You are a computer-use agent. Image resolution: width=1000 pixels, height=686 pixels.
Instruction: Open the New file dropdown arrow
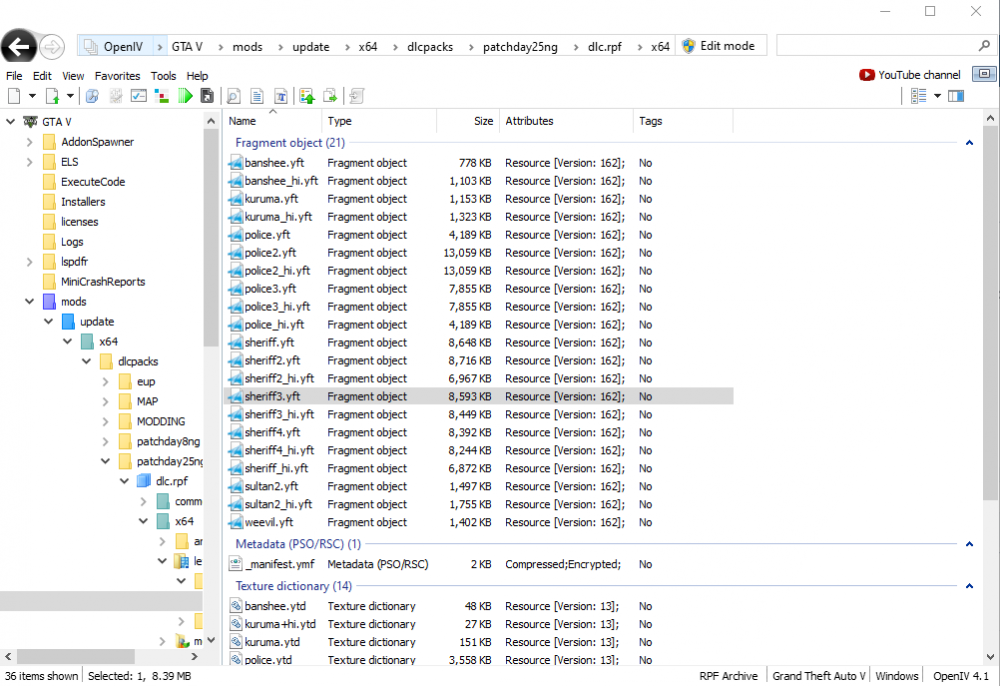tap(31, 96)
